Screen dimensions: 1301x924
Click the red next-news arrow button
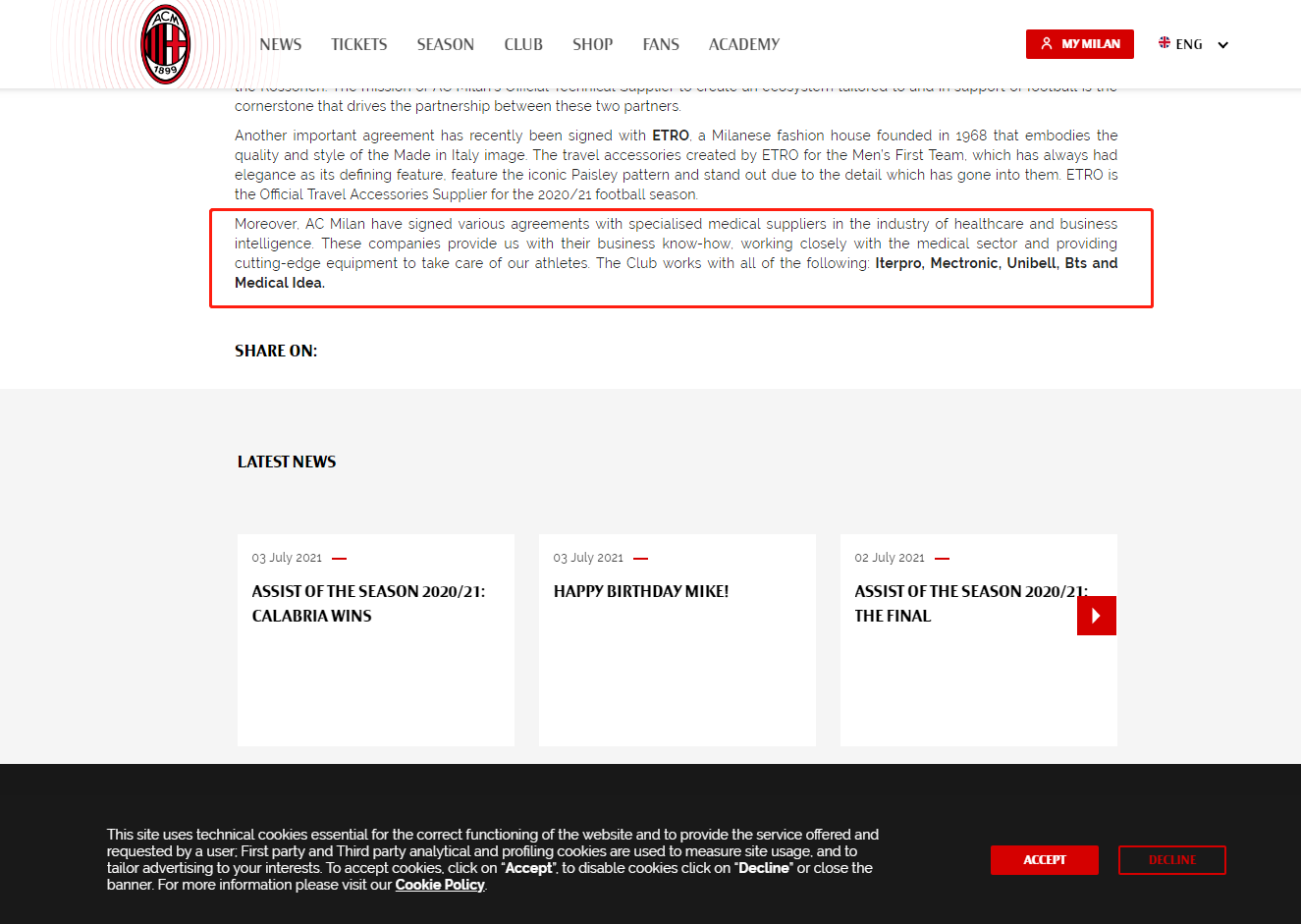point(1097,616)
